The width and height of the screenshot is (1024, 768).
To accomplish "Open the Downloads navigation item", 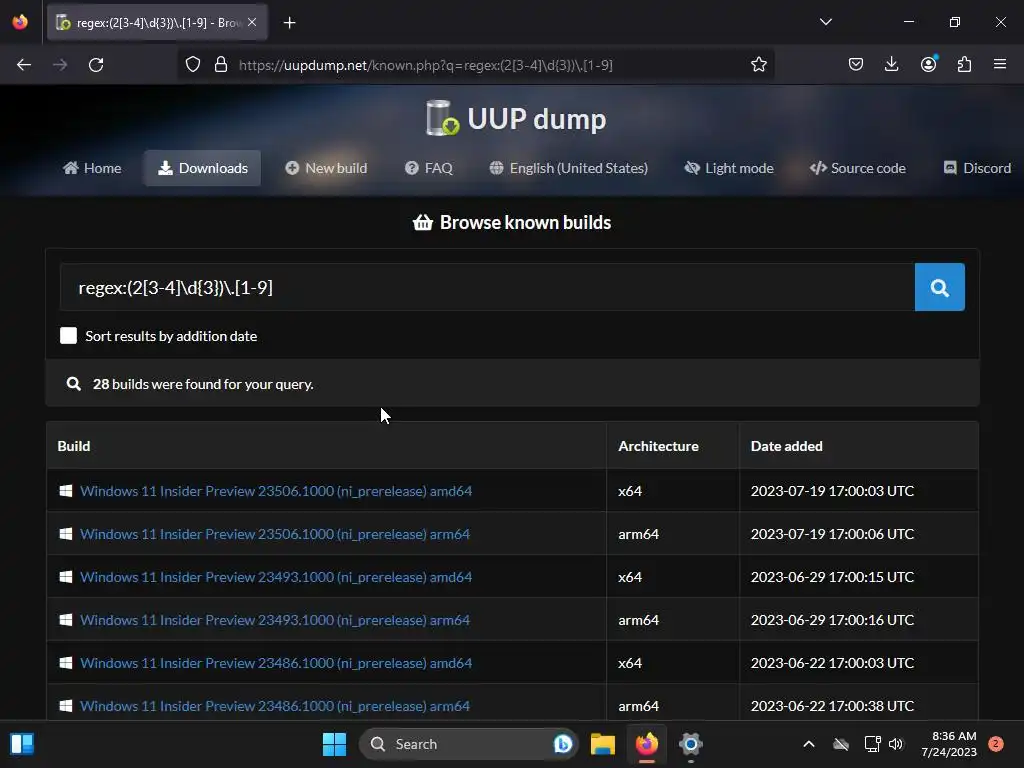I will coord(202,168).
